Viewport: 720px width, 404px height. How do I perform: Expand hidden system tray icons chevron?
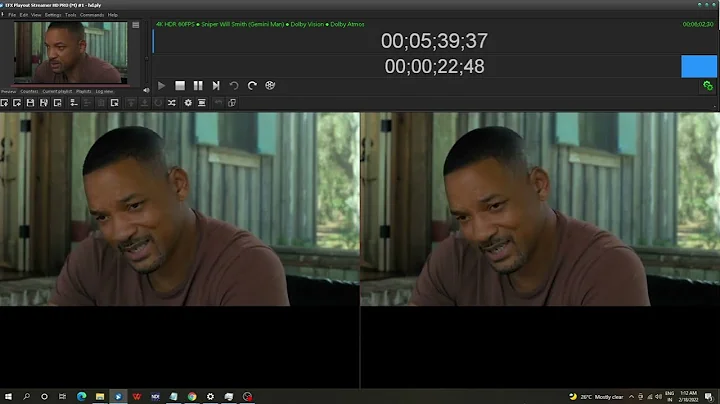point(631,397)
